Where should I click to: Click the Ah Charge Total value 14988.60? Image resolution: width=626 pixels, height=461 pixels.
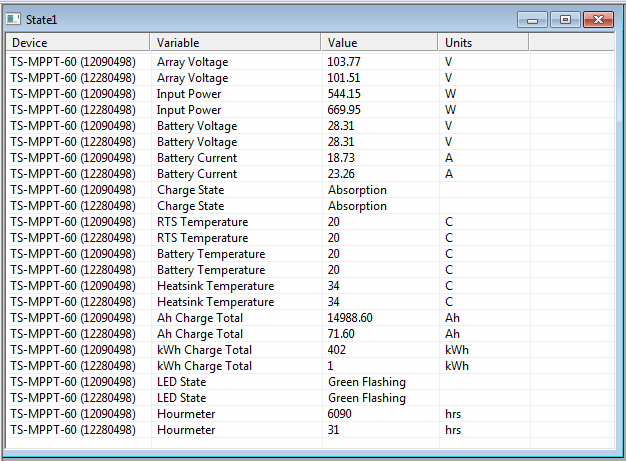350,318
